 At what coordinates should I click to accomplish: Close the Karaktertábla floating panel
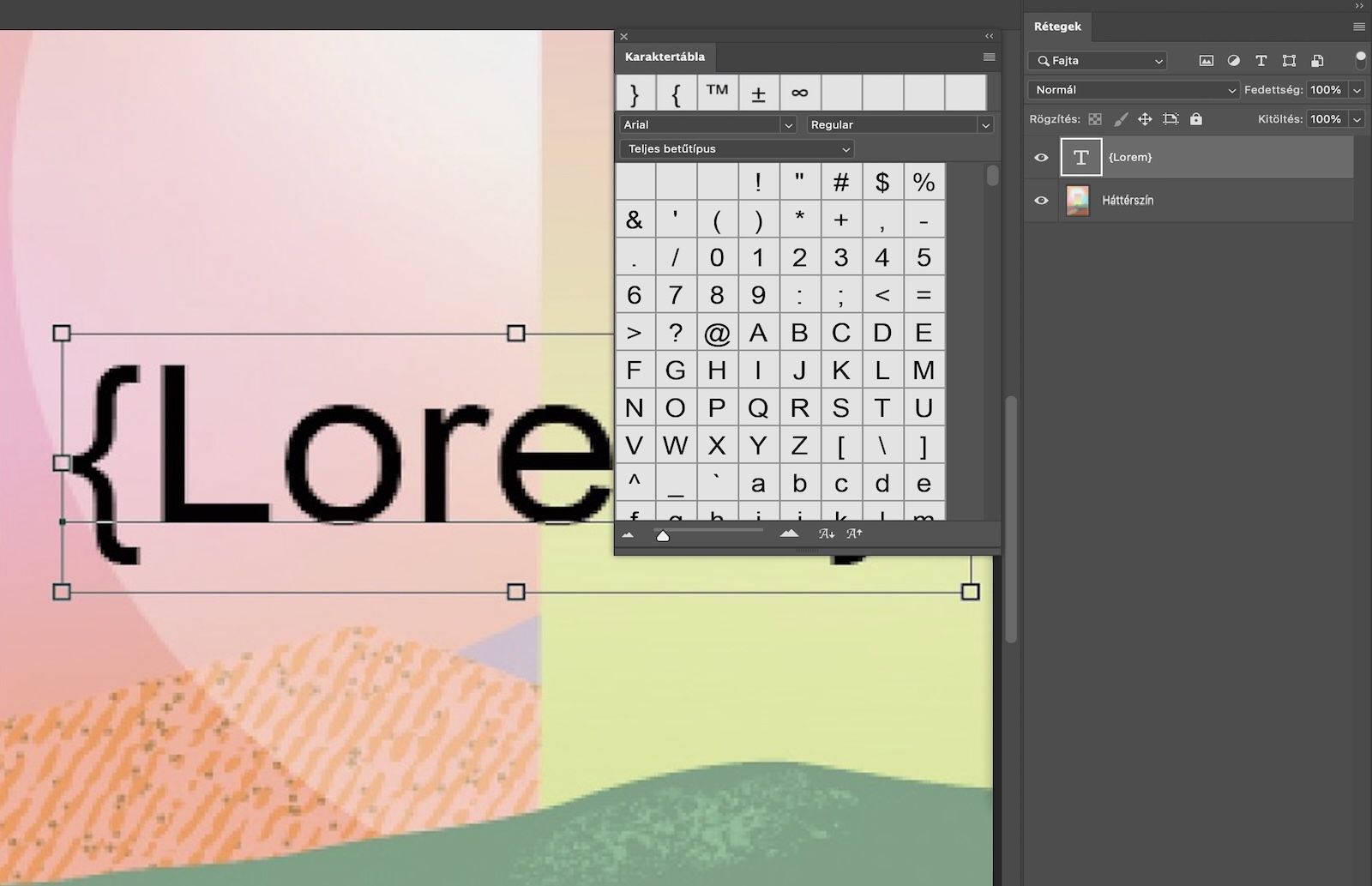tap(624, 36)
